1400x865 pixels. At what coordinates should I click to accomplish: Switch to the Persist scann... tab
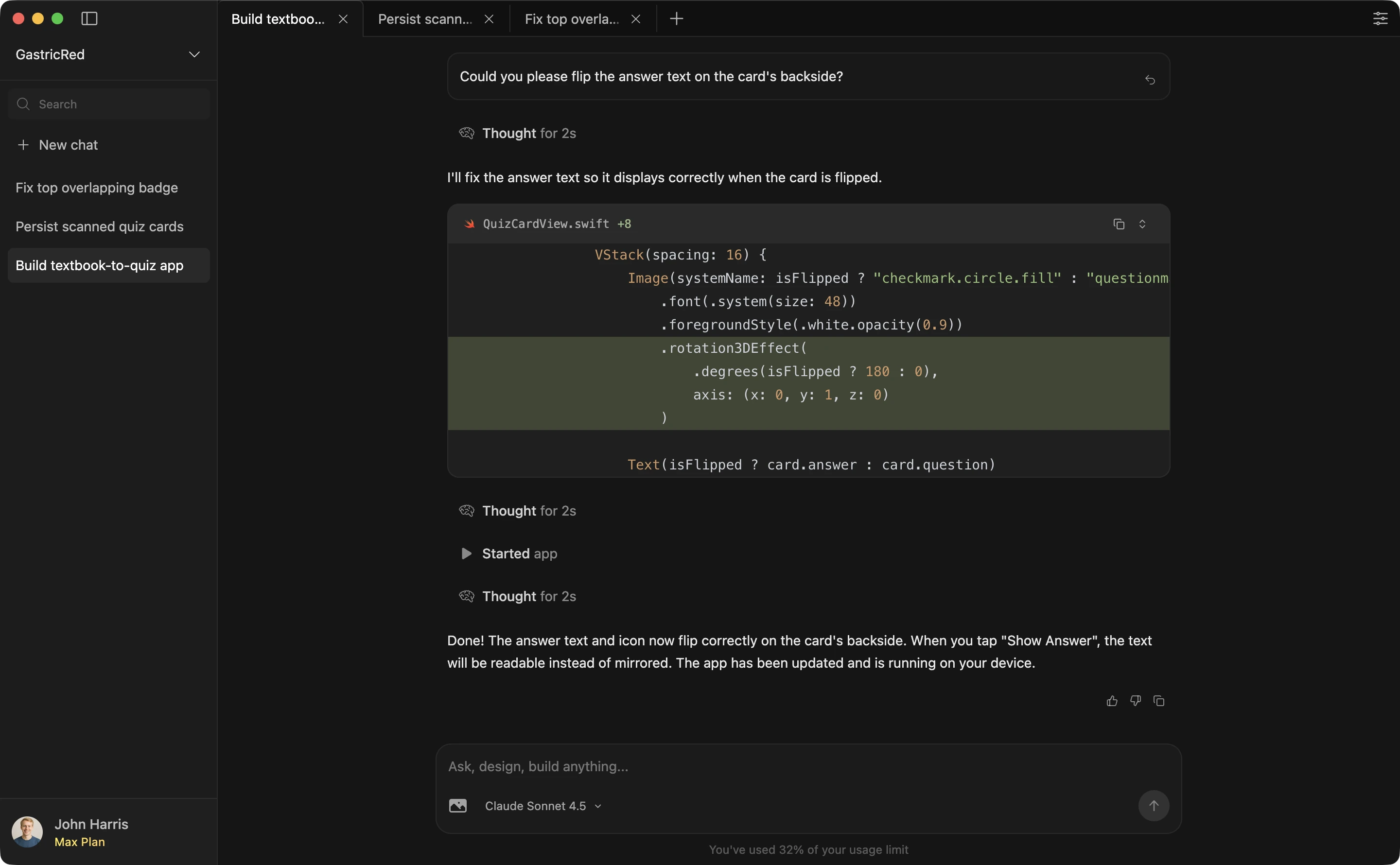tap(425, 19)
